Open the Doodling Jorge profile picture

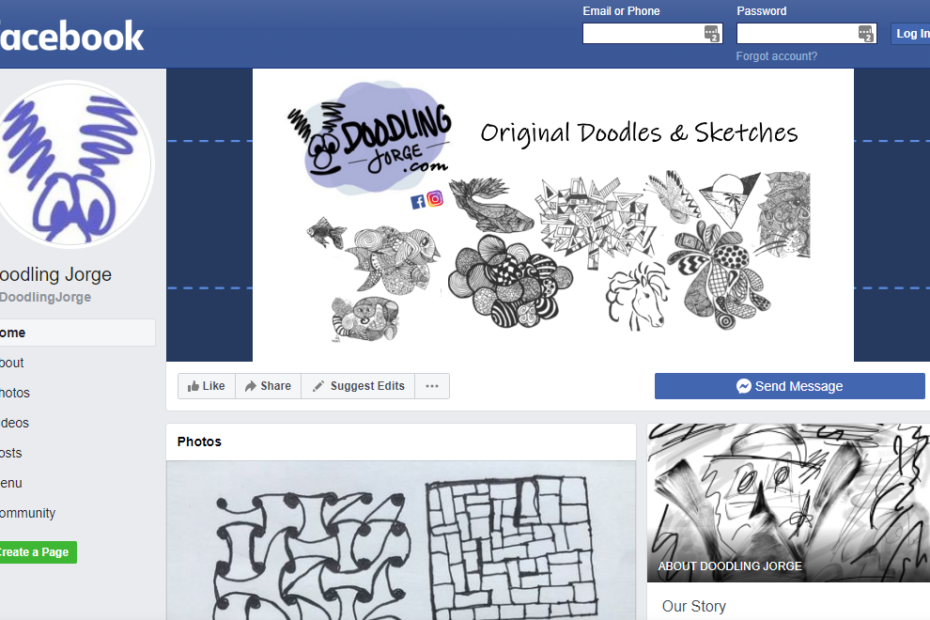click(71, 164)
